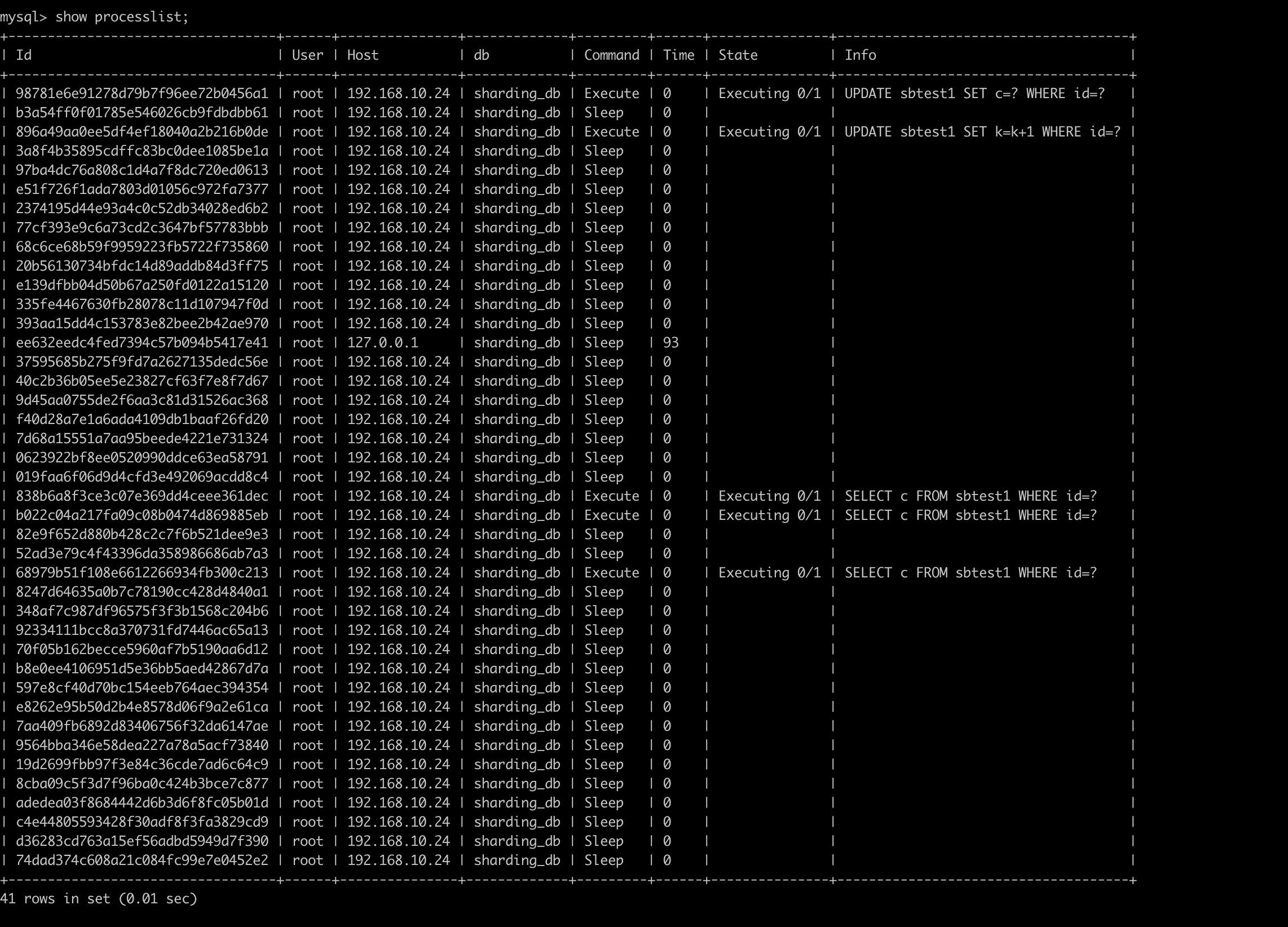Click the Command column header

click(x=611, y=55)
